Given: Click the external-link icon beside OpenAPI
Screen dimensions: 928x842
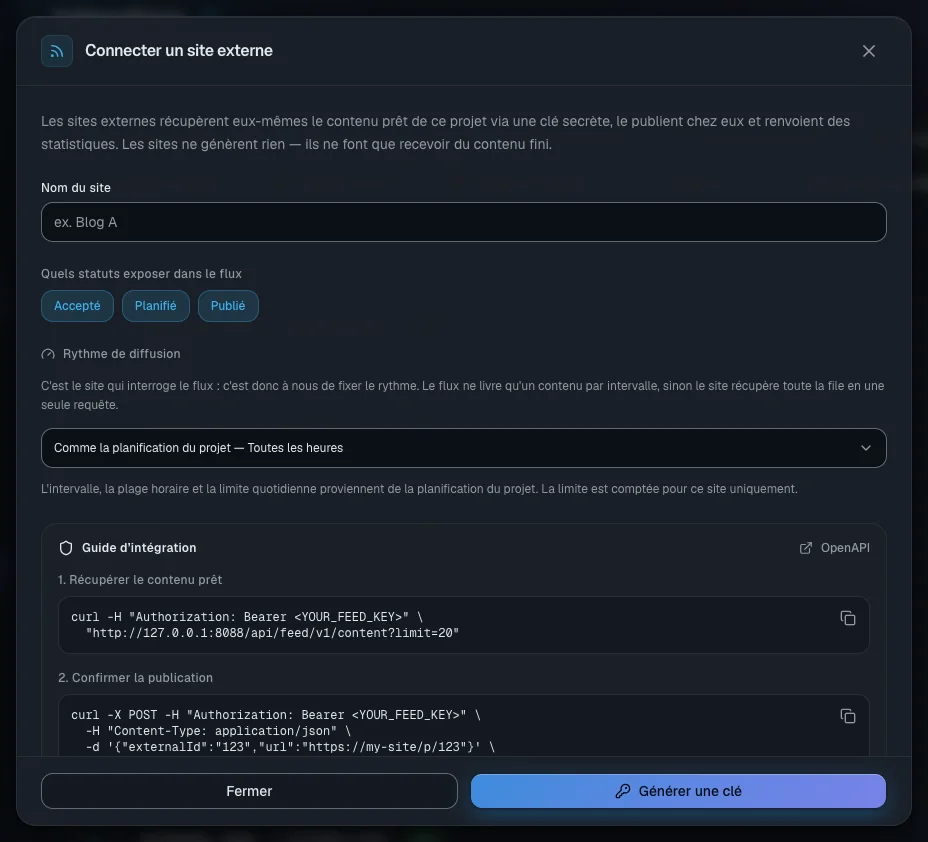Looking at the screenshot, I should [x=805, y=548].
